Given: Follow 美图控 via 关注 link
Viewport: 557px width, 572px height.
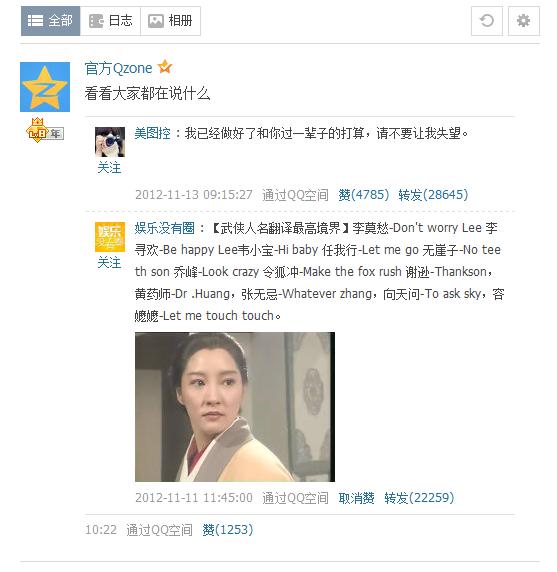Looking at the screenshot, I should pos(109,168).
